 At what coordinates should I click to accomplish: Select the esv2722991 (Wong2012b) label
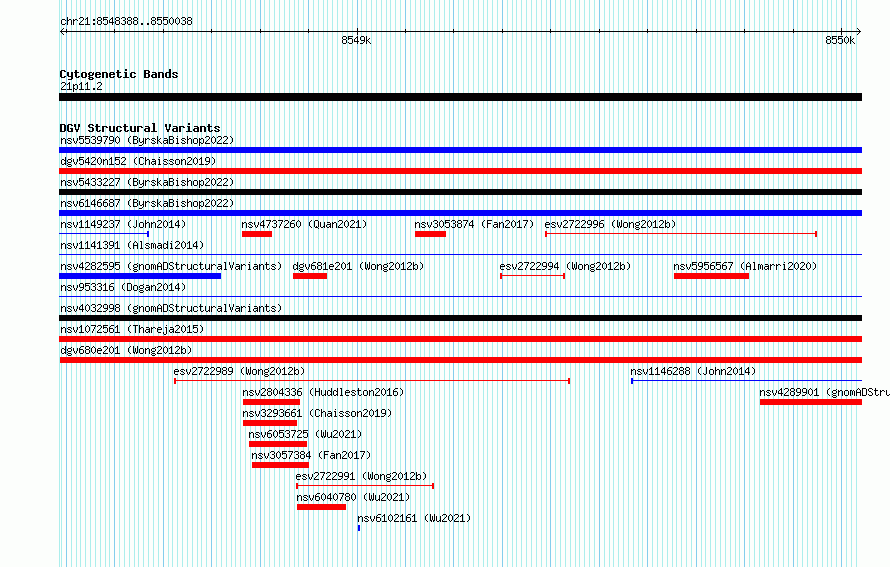(361, 476)
